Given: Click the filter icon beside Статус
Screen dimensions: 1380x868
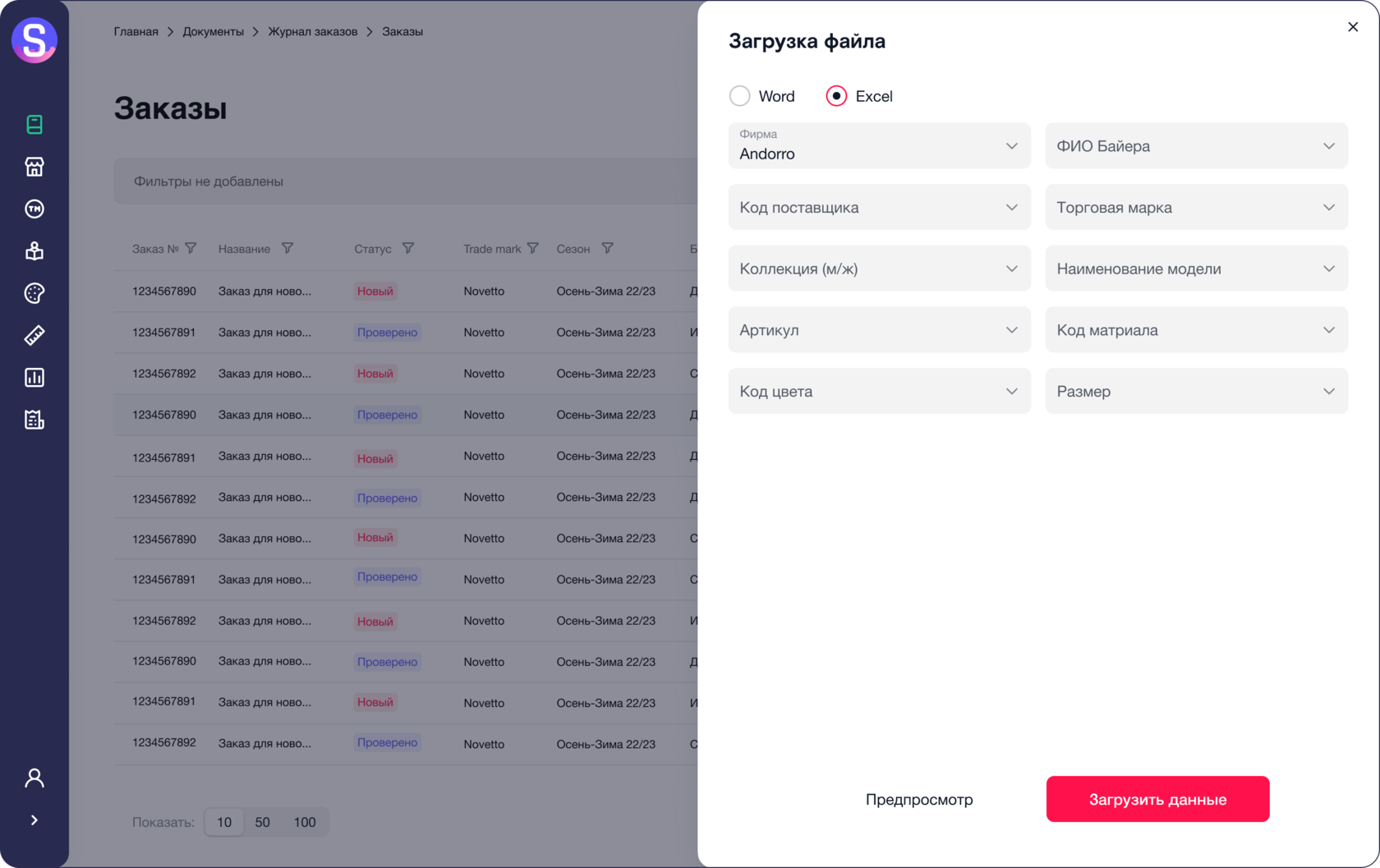Looking at the screenshot, I should [408, 248].
